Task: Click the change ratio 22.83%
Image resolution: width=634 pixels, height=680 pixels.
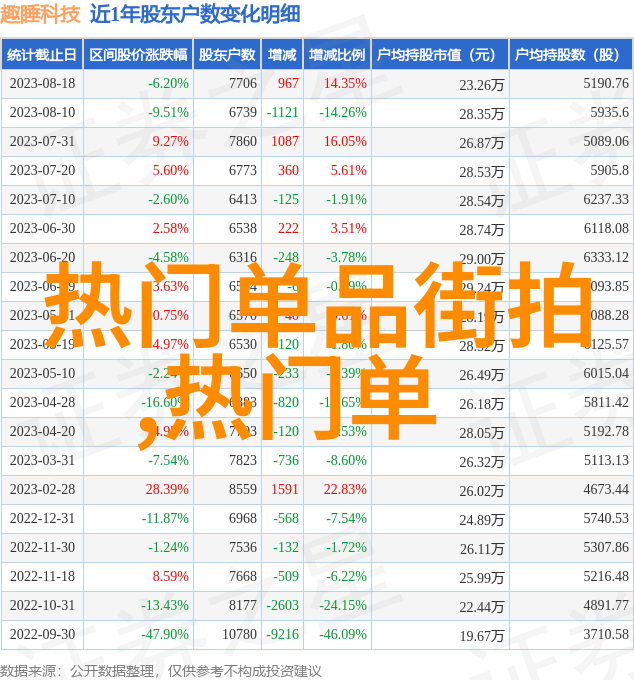Action: (345, 490)
